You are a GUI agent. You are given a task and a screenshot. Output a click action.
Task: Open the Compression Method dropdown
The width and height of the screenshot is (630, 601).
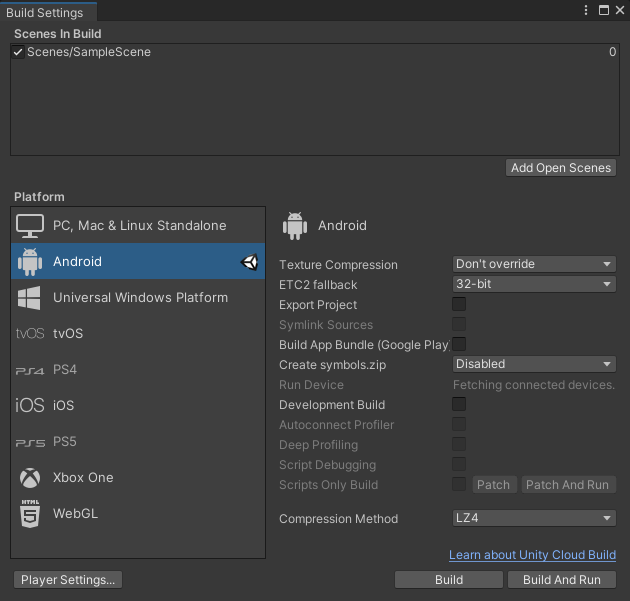coord(534,518)
